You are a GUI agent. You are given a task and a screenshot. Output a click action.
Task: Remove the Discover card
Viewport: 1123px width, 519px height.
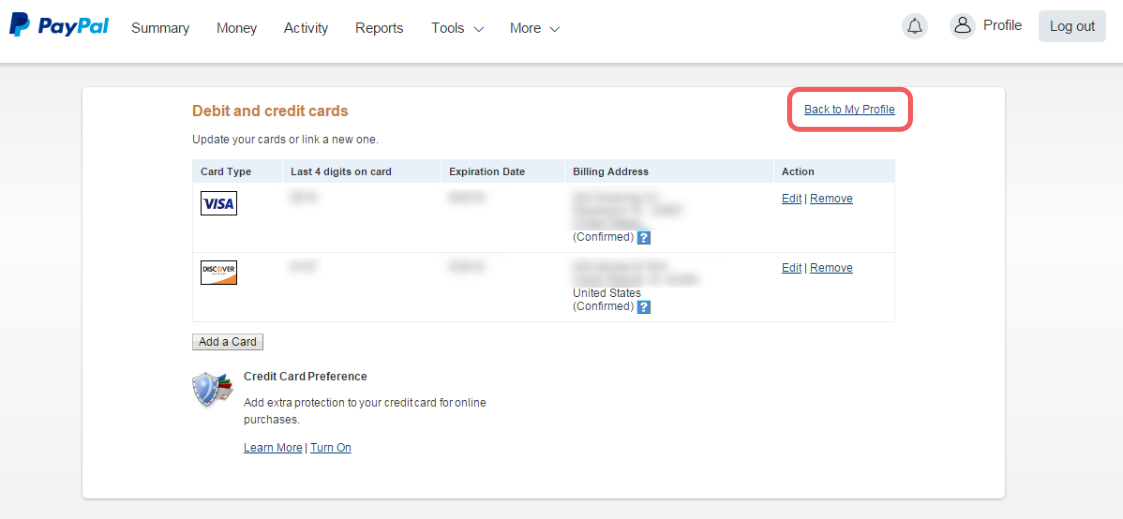[x=832, y=268]
